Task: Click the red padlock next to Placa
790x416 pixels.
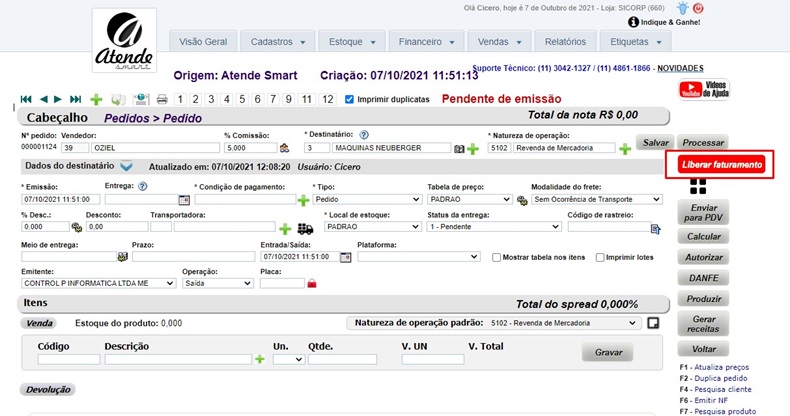Action: 312,284
